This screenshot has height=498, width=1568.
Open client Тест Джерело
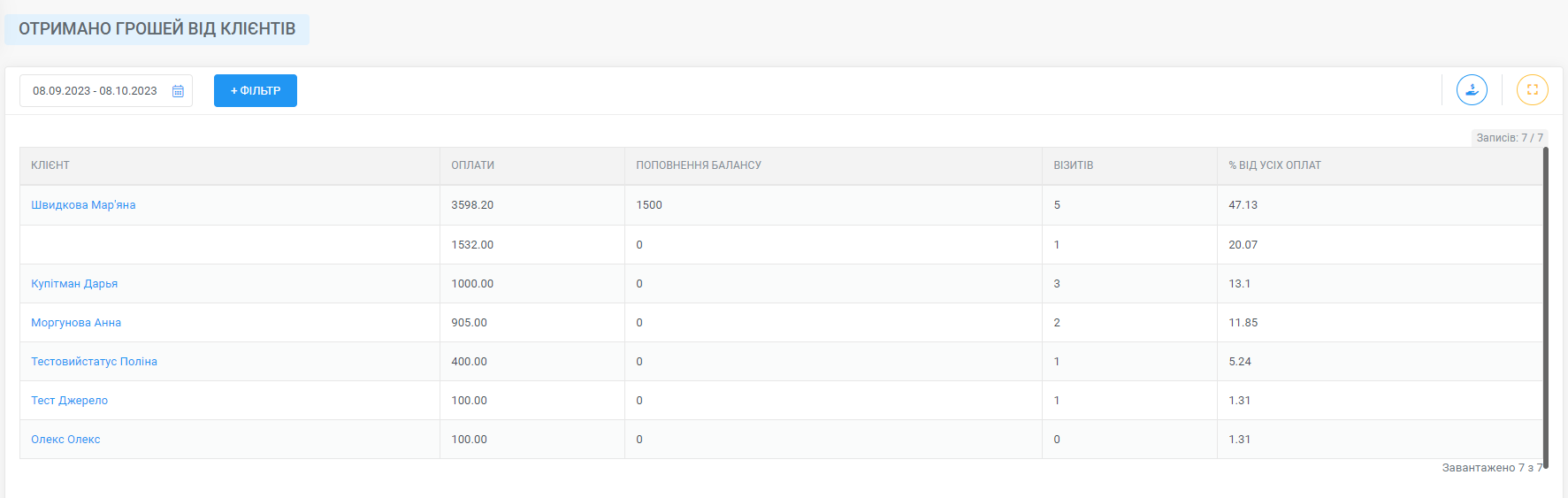69,400
